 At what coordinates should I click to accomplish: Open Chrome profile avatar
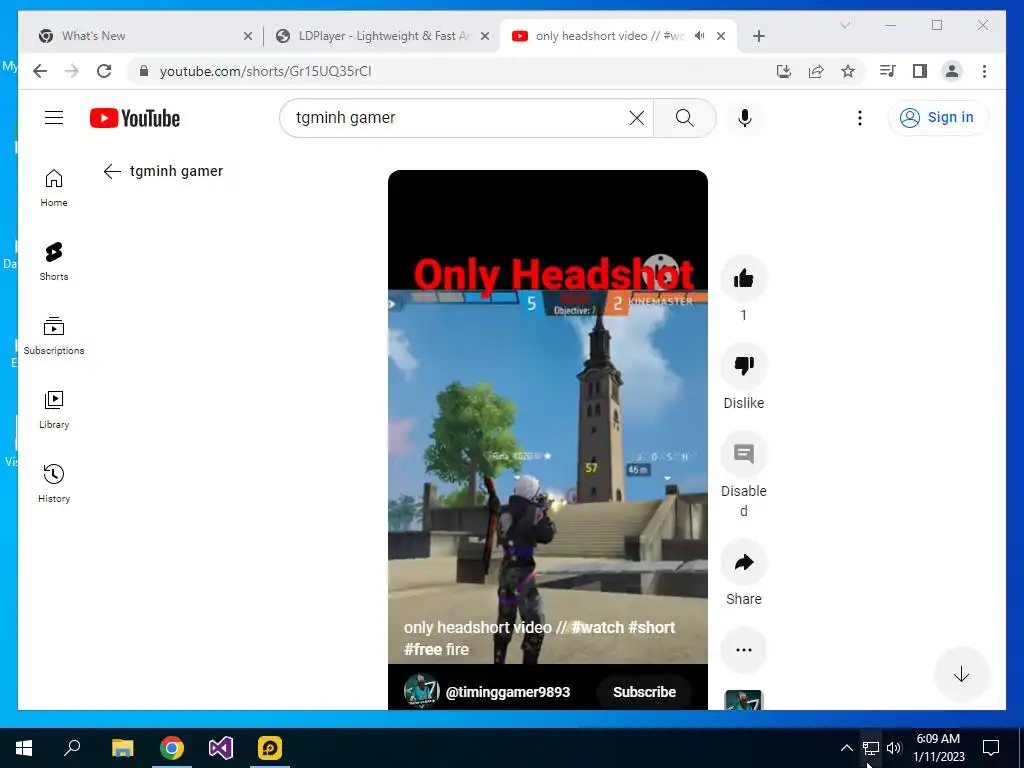click(952, 71)
